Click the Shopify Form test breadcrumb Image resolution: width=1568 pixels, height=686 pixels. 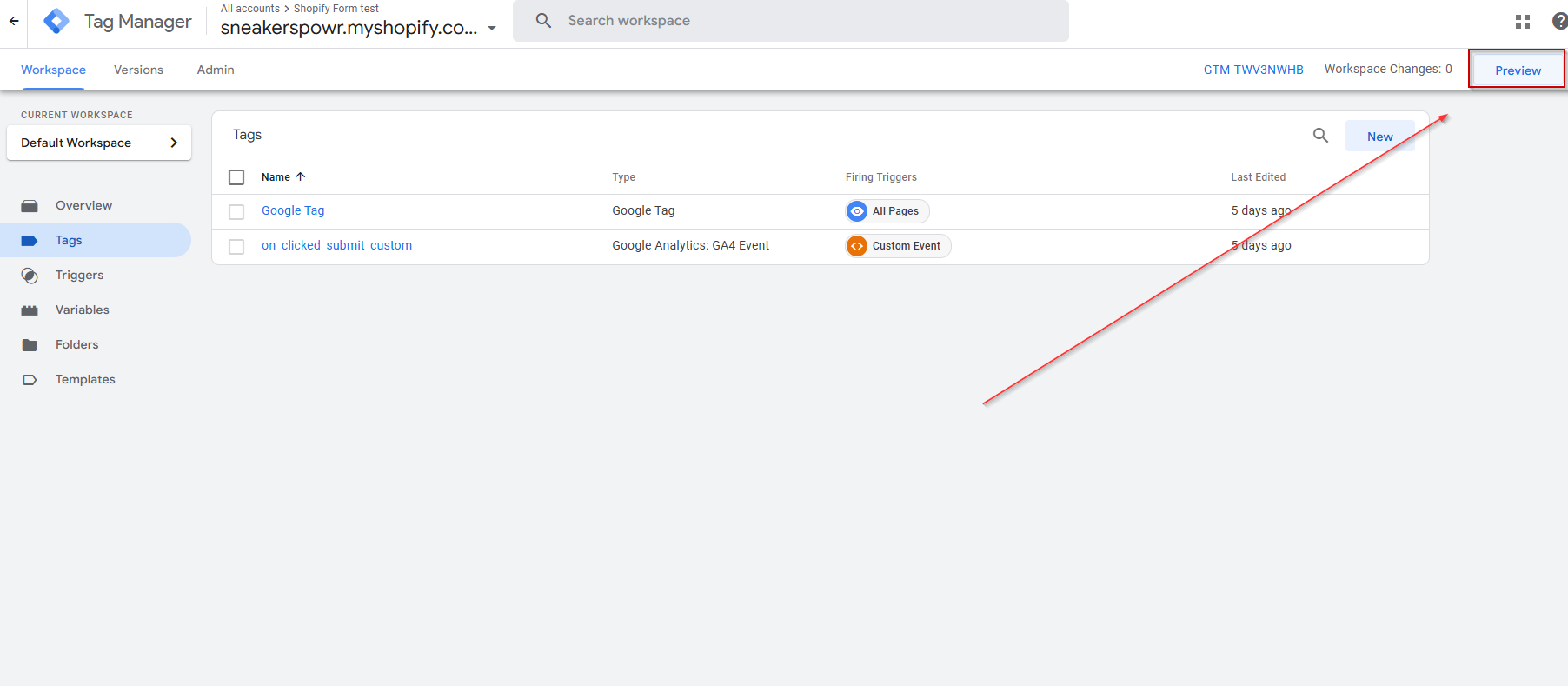336,9
